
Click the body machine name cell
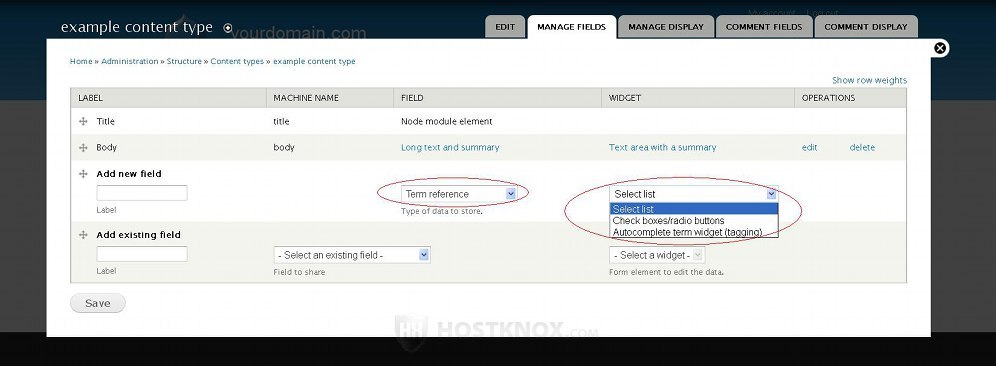(x=284, y=147)
